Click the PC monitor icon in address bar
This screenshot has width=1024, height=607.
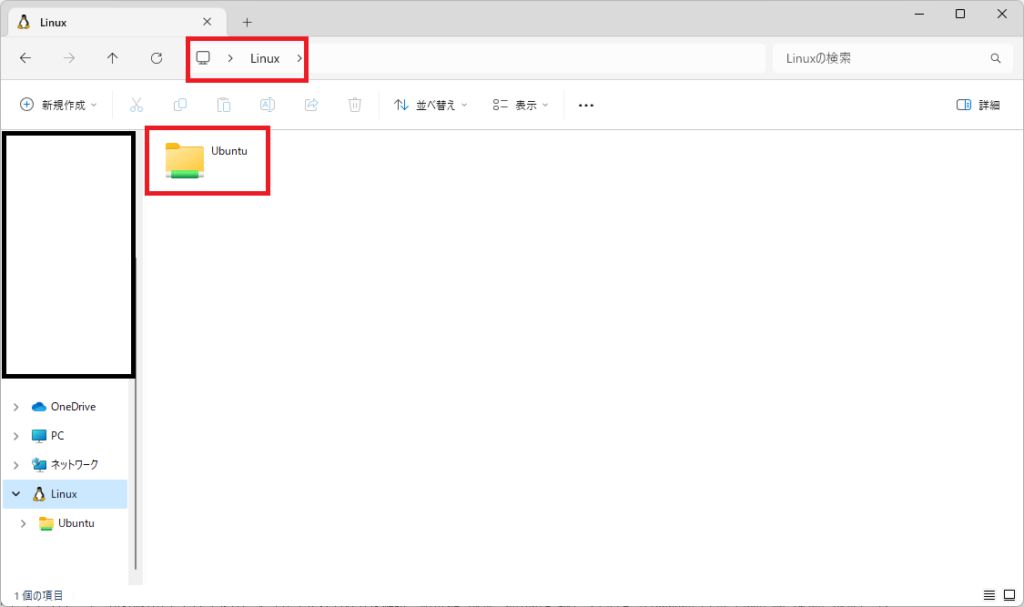pyautogui.click(x=203, y=58)
